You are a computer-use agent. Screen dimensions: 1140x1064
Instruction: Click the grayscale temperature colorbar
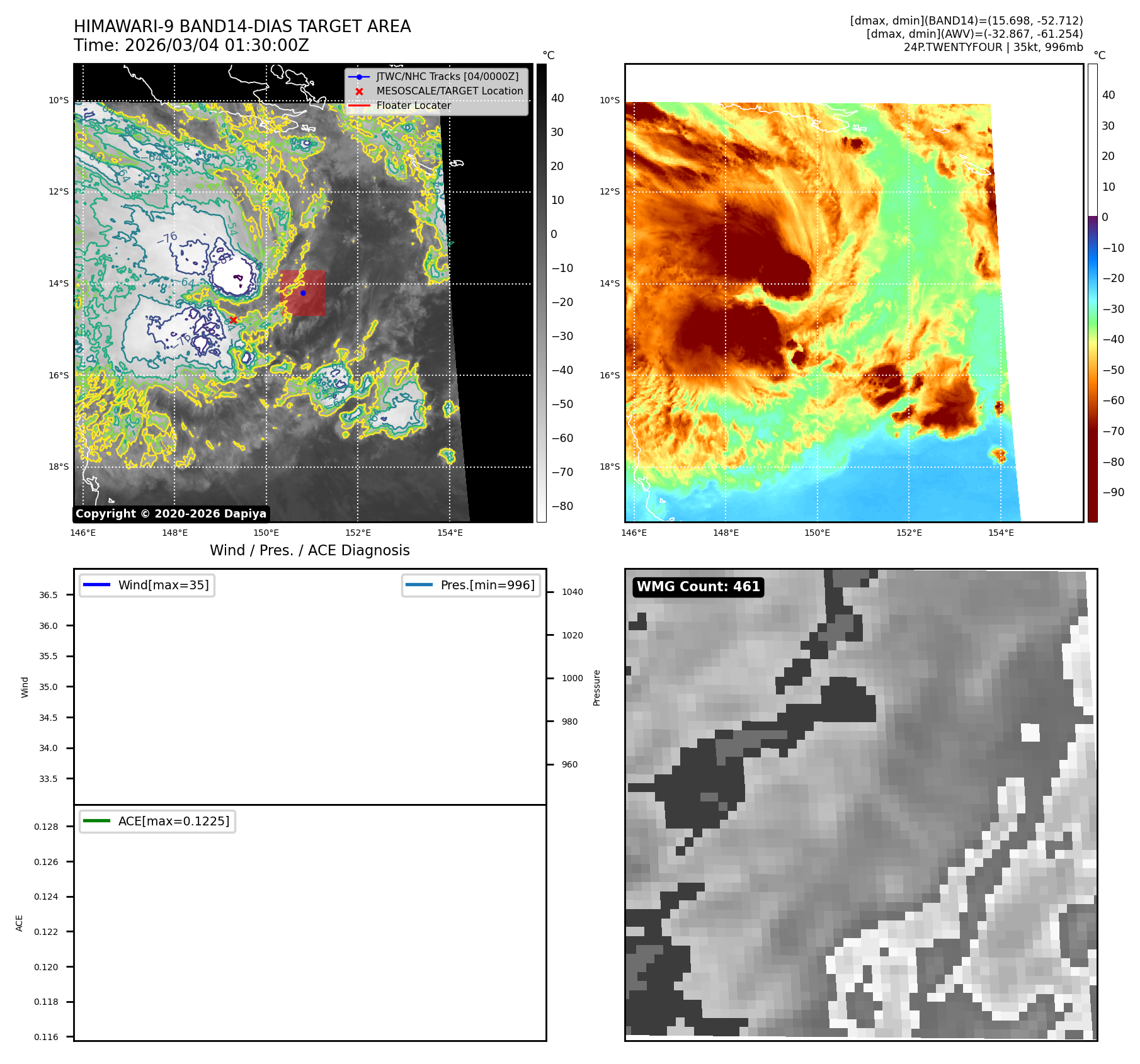point(541,293)
